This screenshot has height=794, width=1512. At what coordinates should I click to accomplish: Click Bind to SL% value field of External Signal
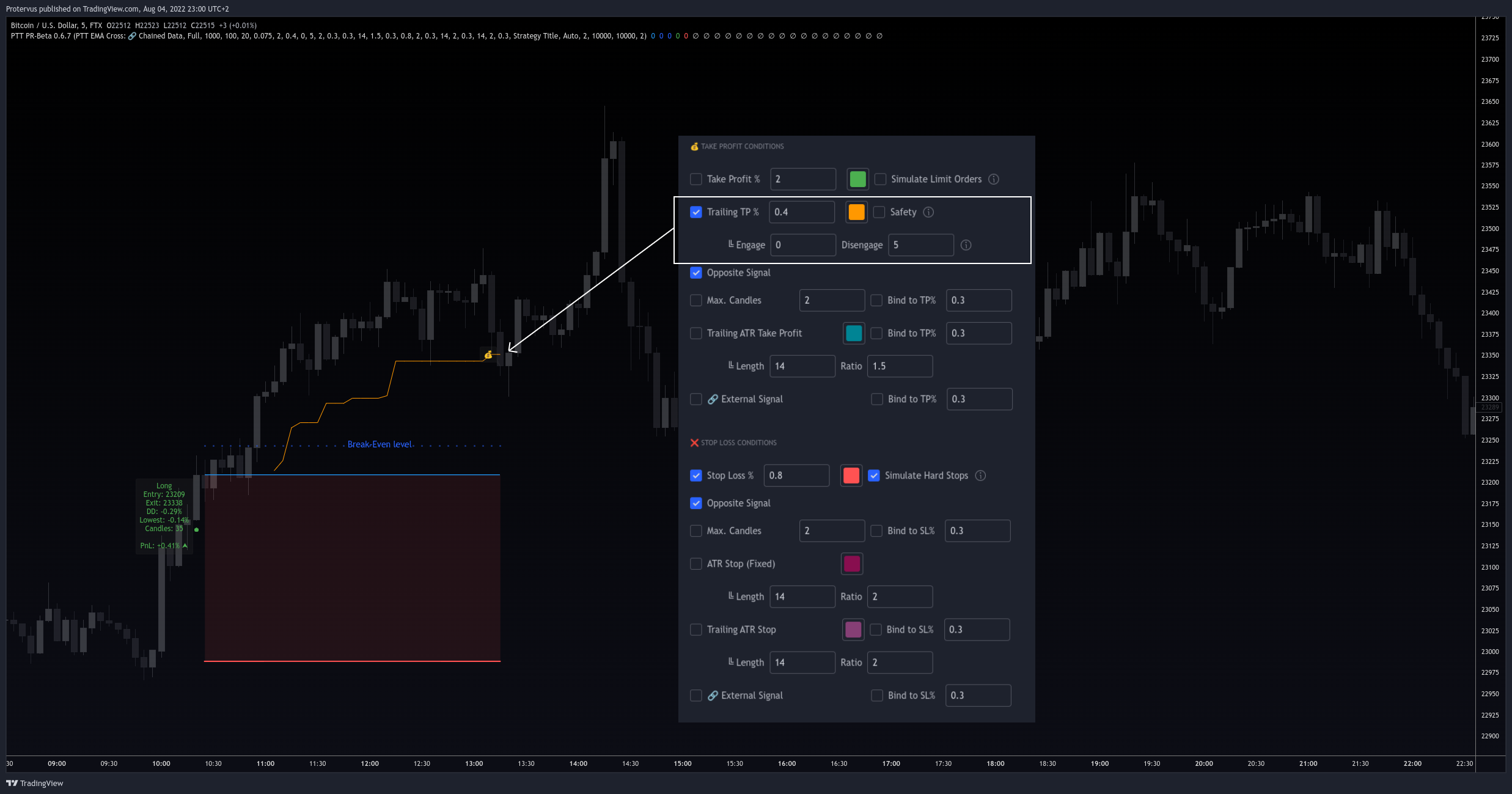(x=978, y=696)
